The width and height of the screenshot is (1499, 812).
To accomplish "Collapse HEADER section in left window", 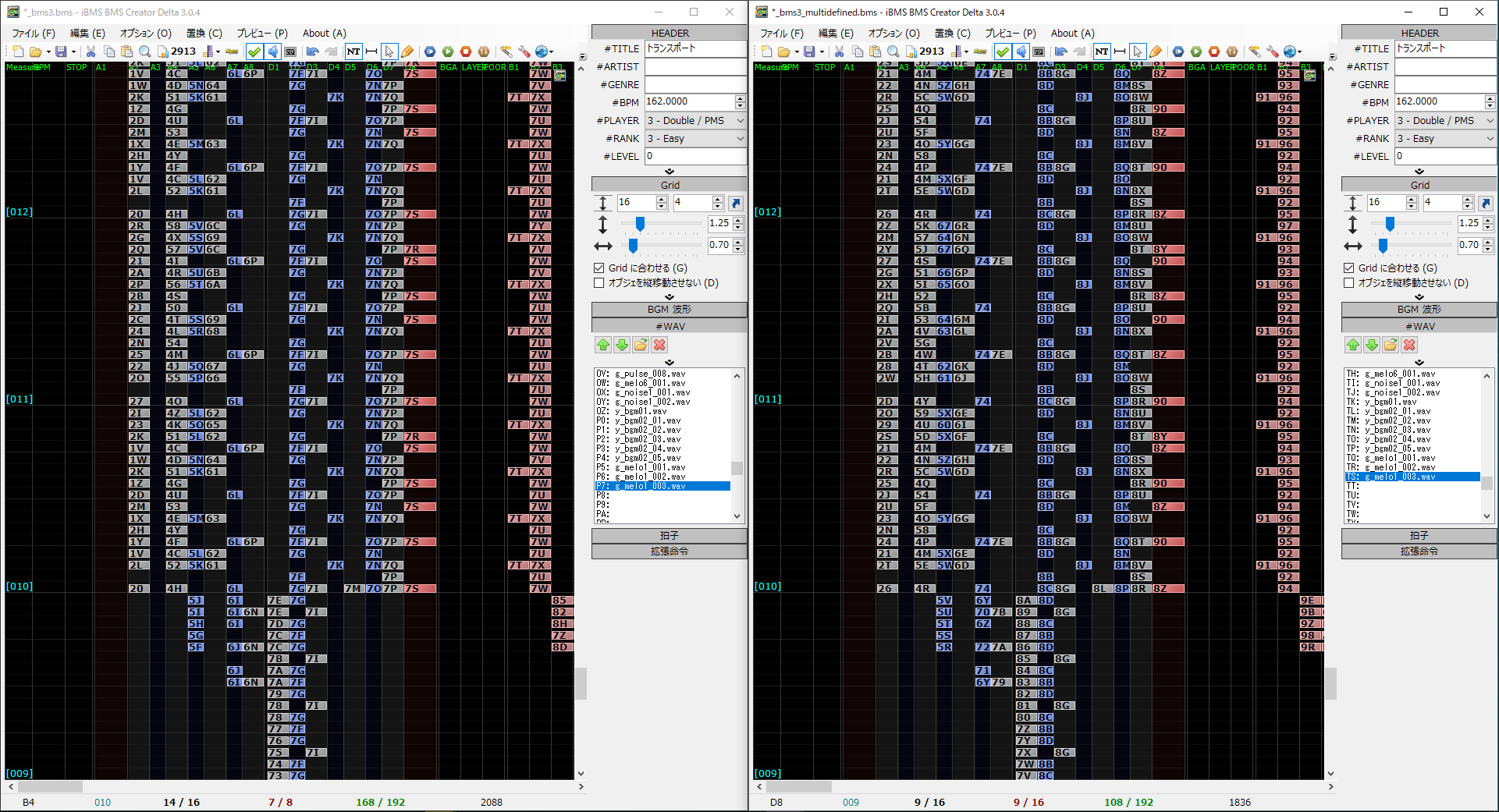I will [x=670, y=33].
